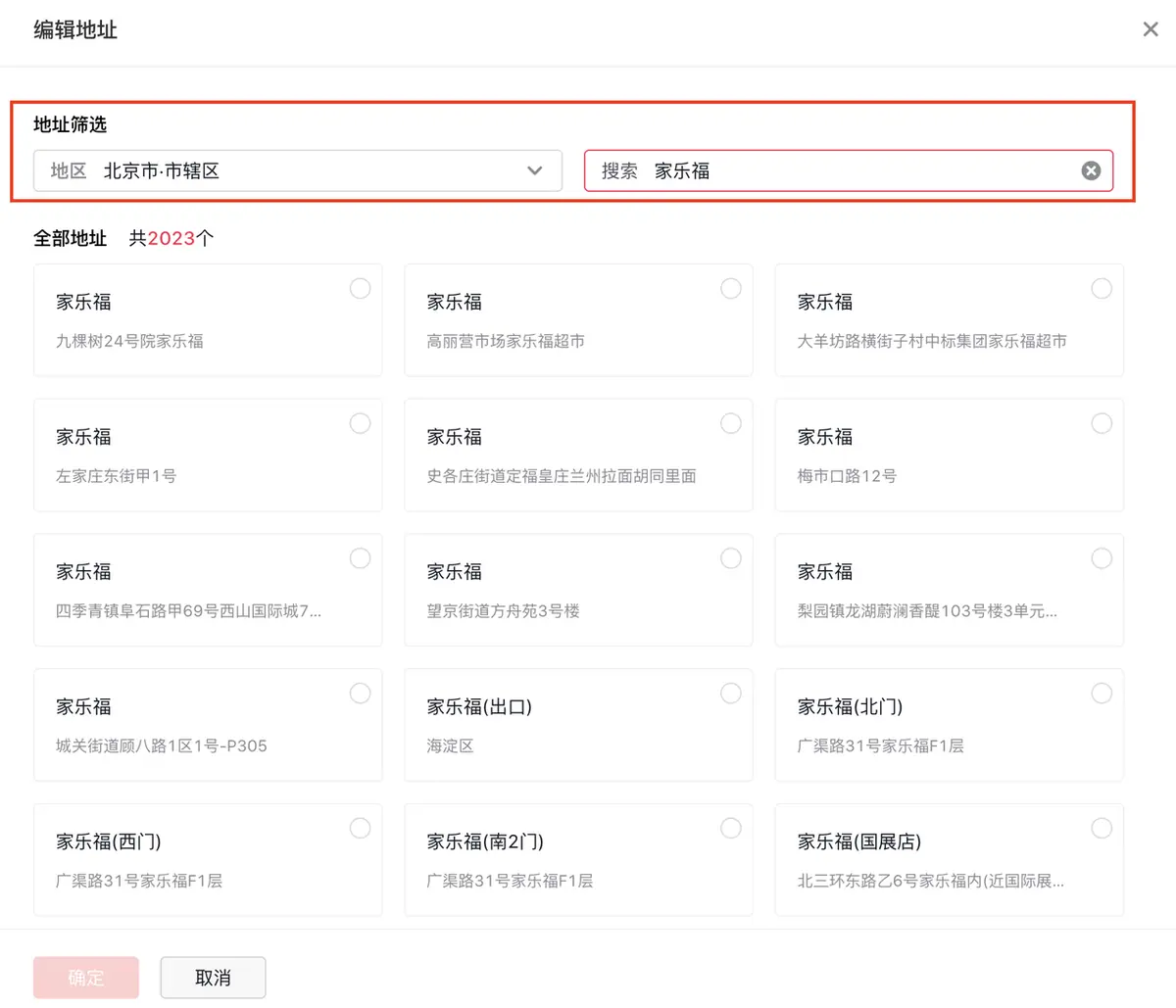The height and width of the screenshot is (1008, 1176).
Task: Select the radio for 四季青镇阜石路甲69号 address
Action: pos(361,558)
